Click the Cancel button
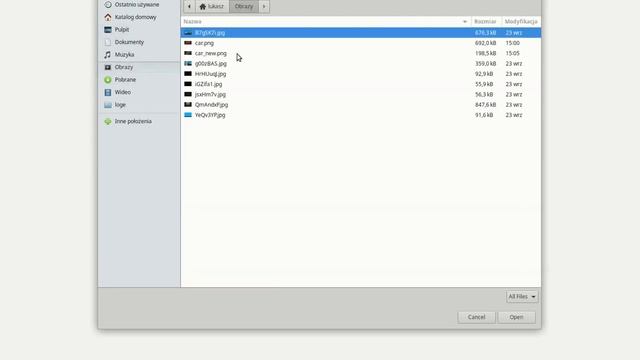Screen dimensions: 640x360 coord(476,317)
